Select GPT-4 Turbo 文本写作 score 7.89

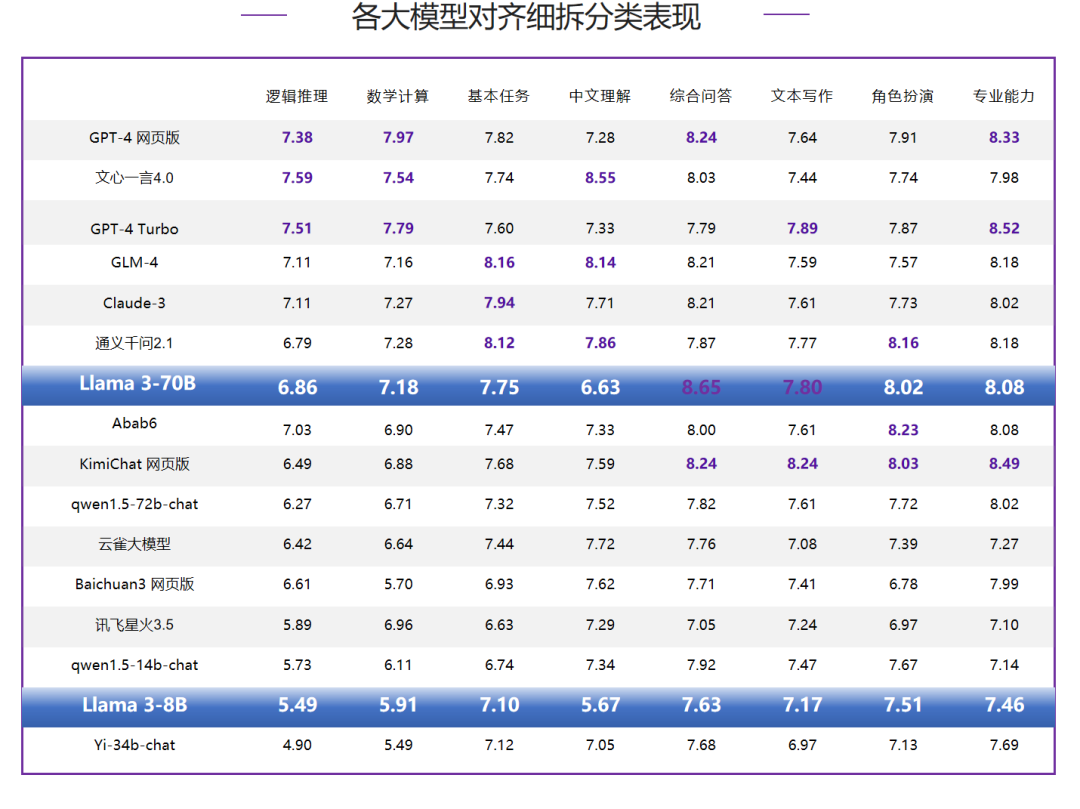[x=802, y=229]
